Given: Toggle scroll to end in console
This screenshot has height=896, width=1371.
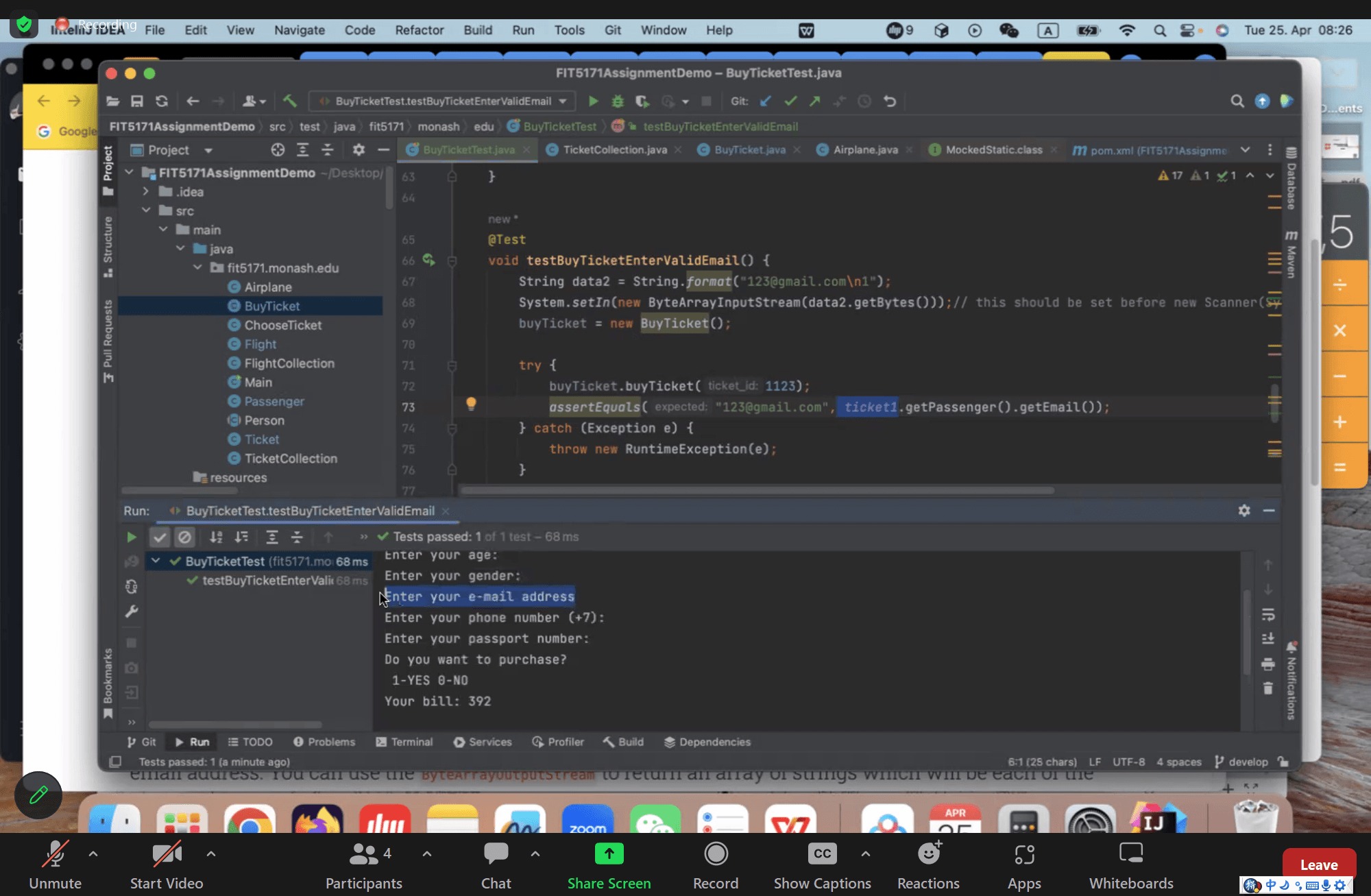Looking at the screenshot, I should [1267, 639].
